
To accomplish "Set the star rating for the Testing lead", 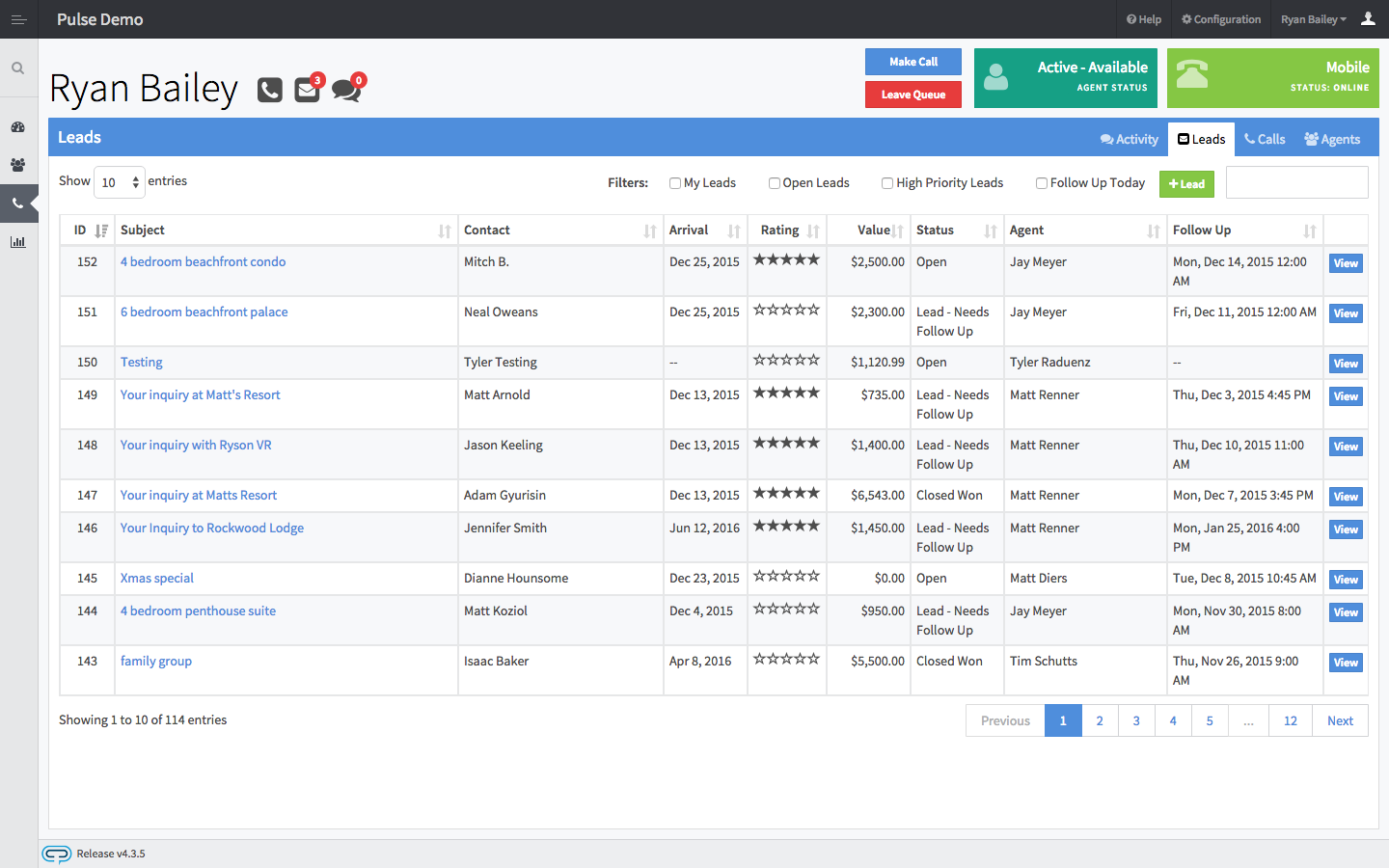I will (x=786, y=360).
